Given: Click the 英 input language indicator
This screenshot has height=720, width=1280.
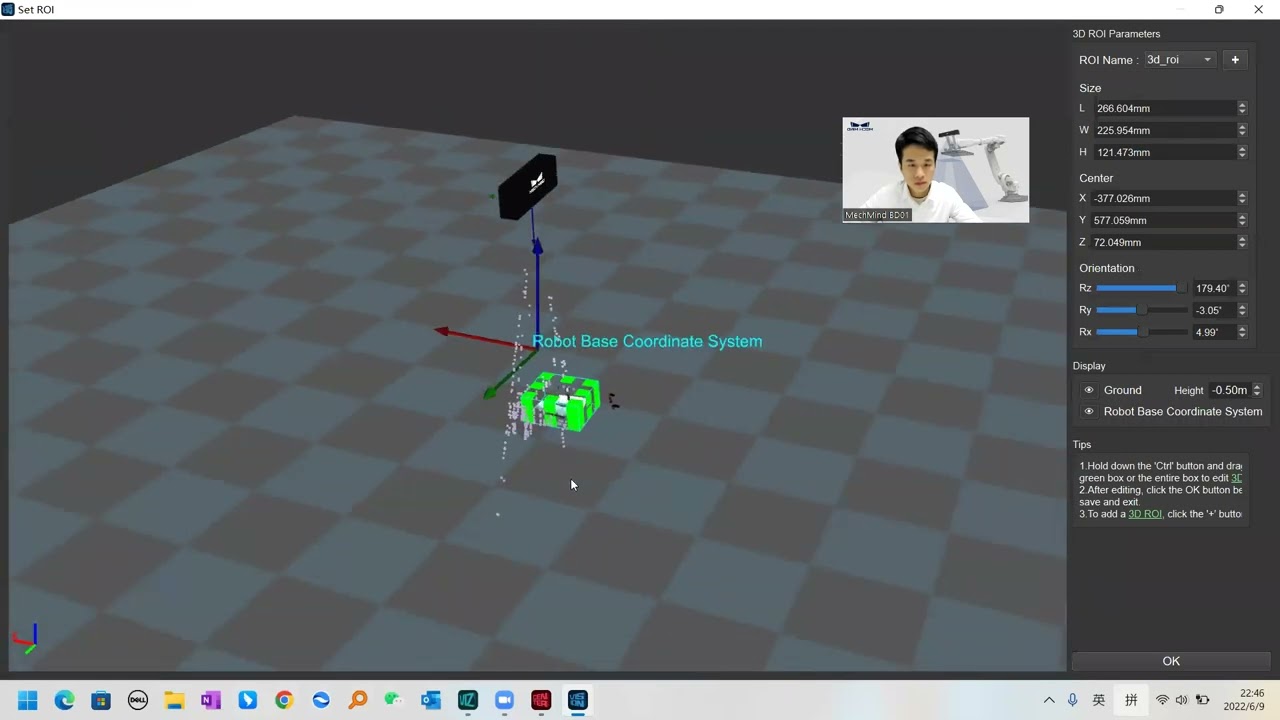Looking at the screenshot, I should [1099, 700].
